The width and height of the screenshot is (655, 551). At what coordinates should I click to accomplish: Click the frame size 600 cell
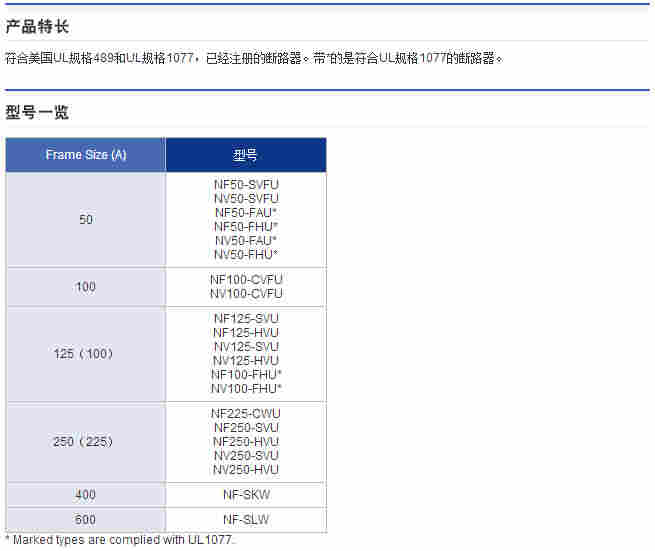(x=86, y=520)
